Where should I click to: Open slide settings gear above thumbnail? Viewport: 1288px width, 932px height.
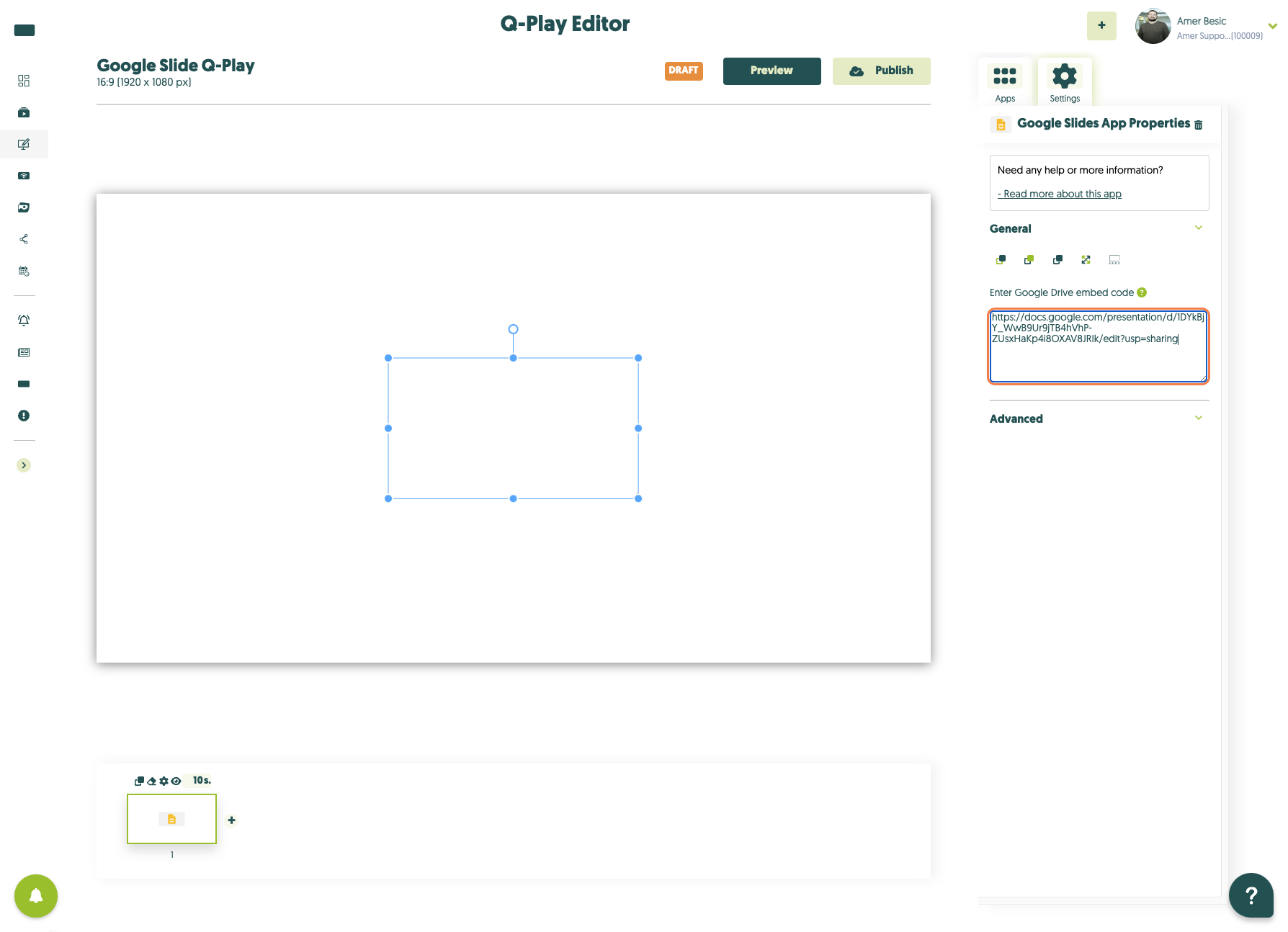[x=164, y=781]
